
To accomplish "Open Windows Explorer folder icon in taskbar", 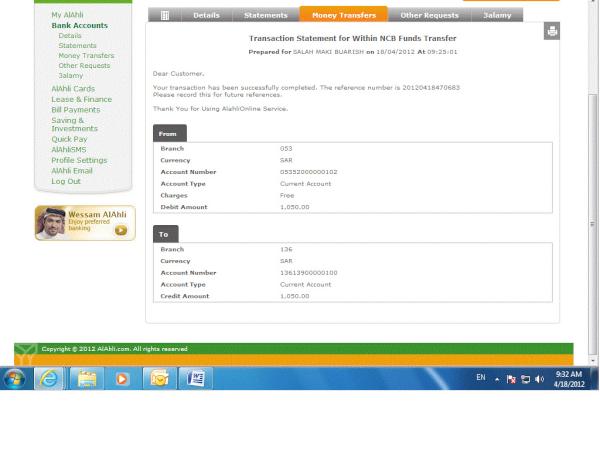I will pyautogui.click(x=85, y=379).
